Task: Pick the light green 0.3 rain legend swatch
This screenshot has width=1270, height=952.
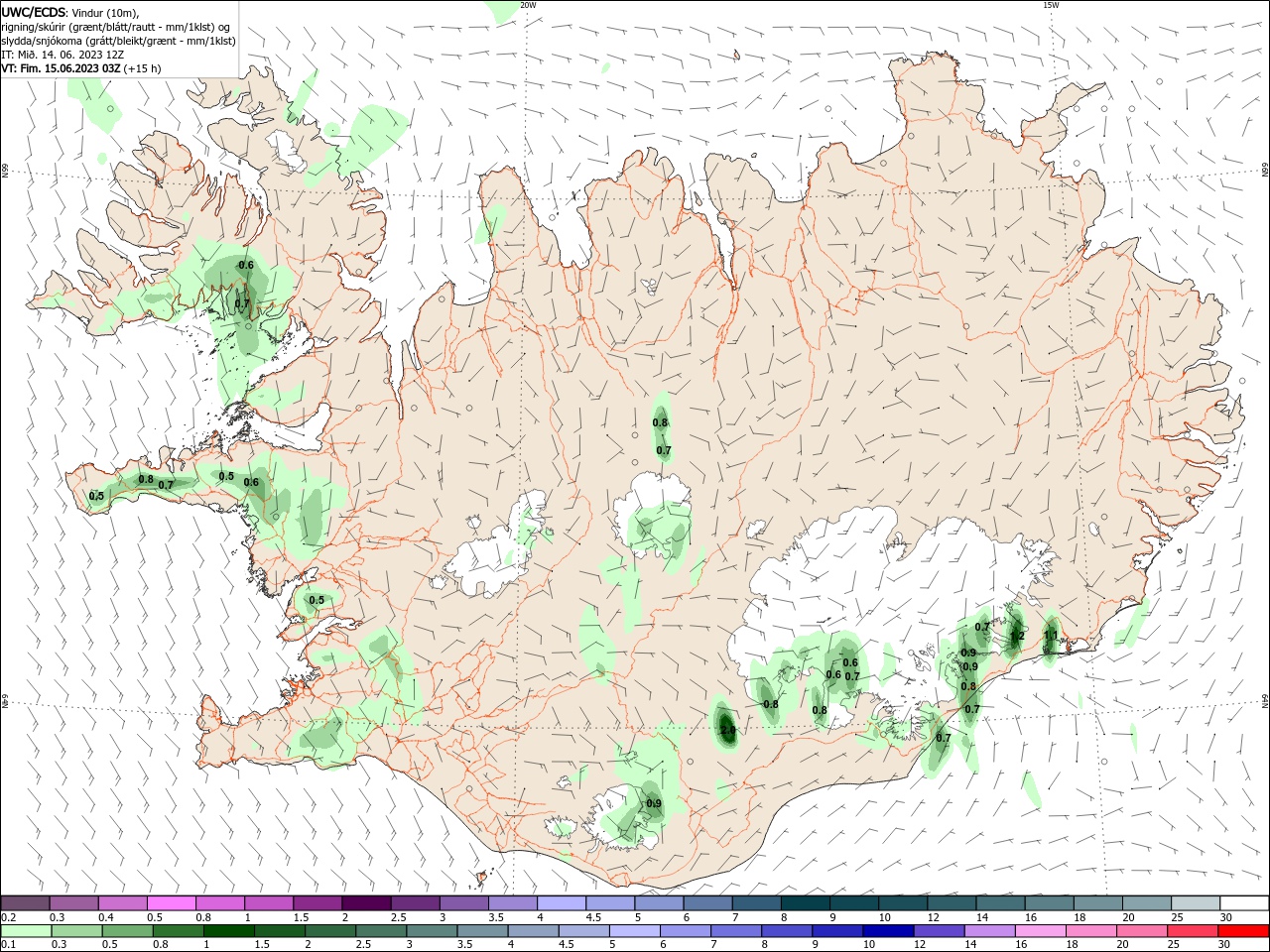Action: pyautogui.click(x=76, y=931)
